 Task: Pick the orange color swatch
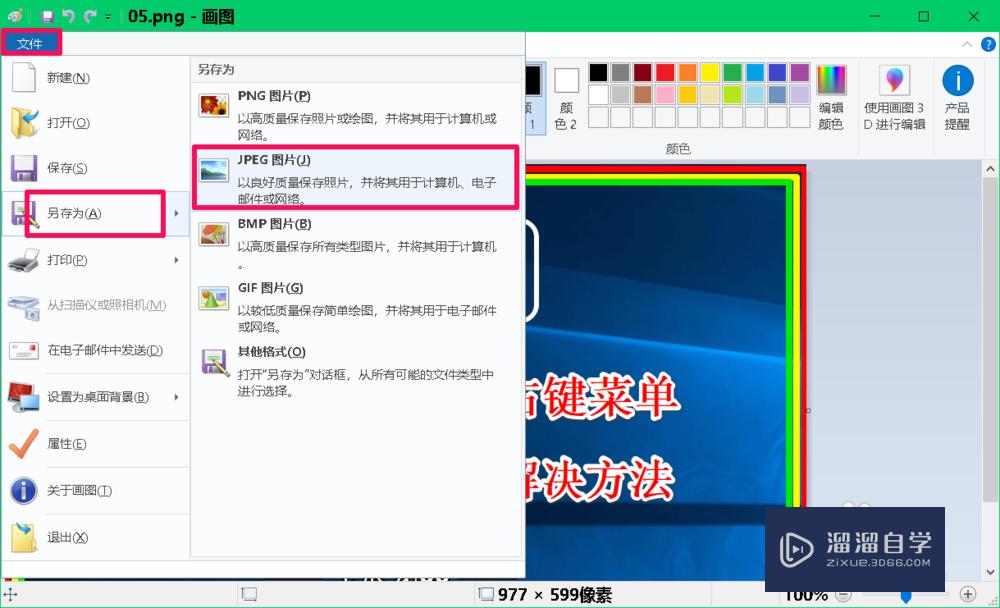pyautogui.click(x=688, y=72)
